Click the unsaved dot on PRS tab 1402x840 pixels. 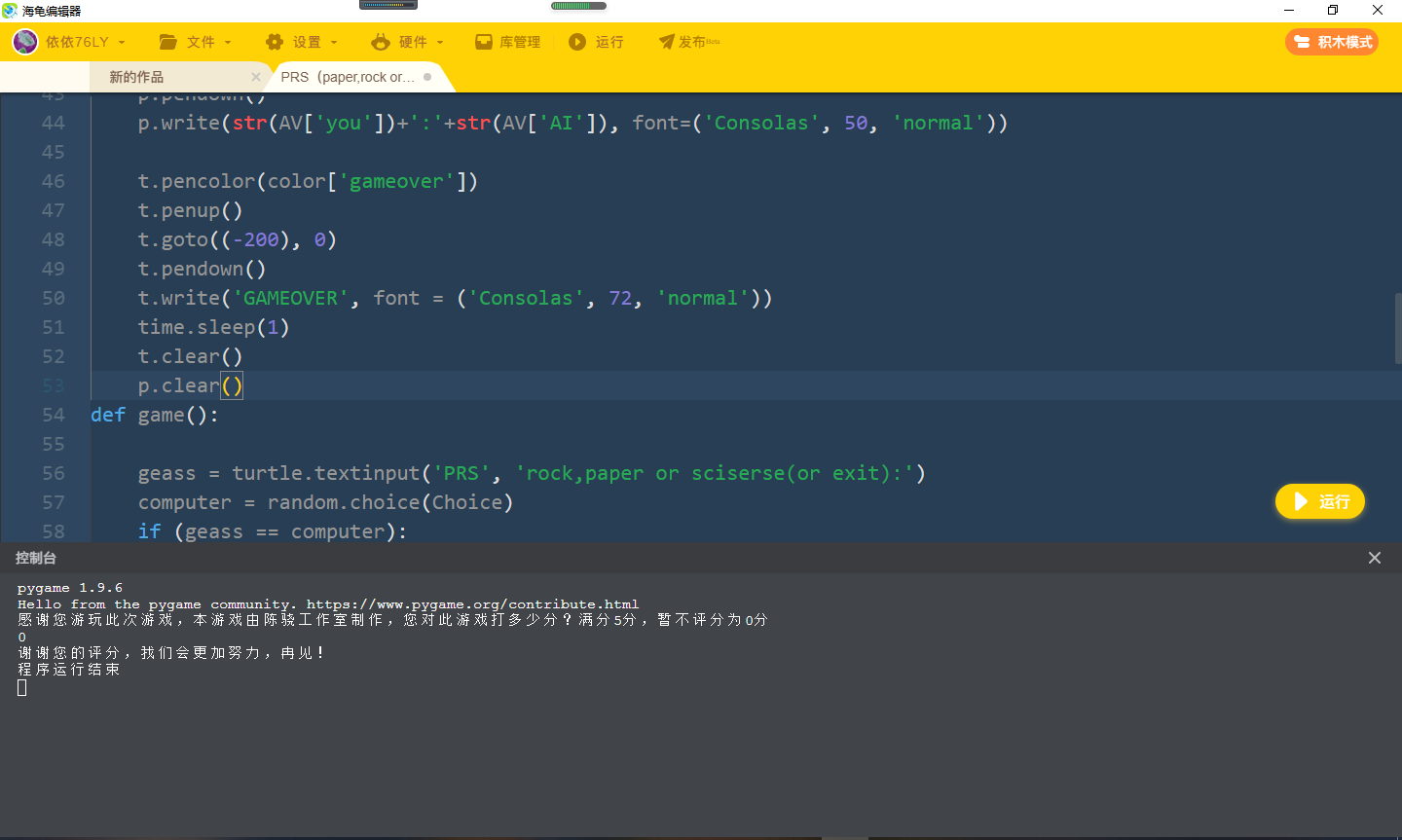(427, 77)
